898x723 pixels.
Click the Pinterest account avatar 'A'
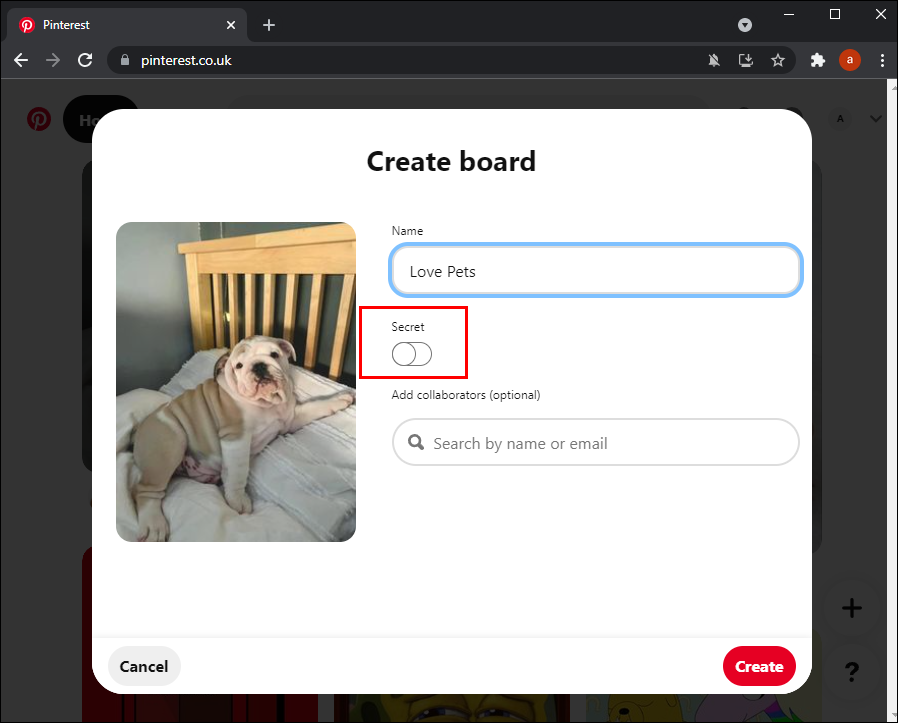click(840, 119)
